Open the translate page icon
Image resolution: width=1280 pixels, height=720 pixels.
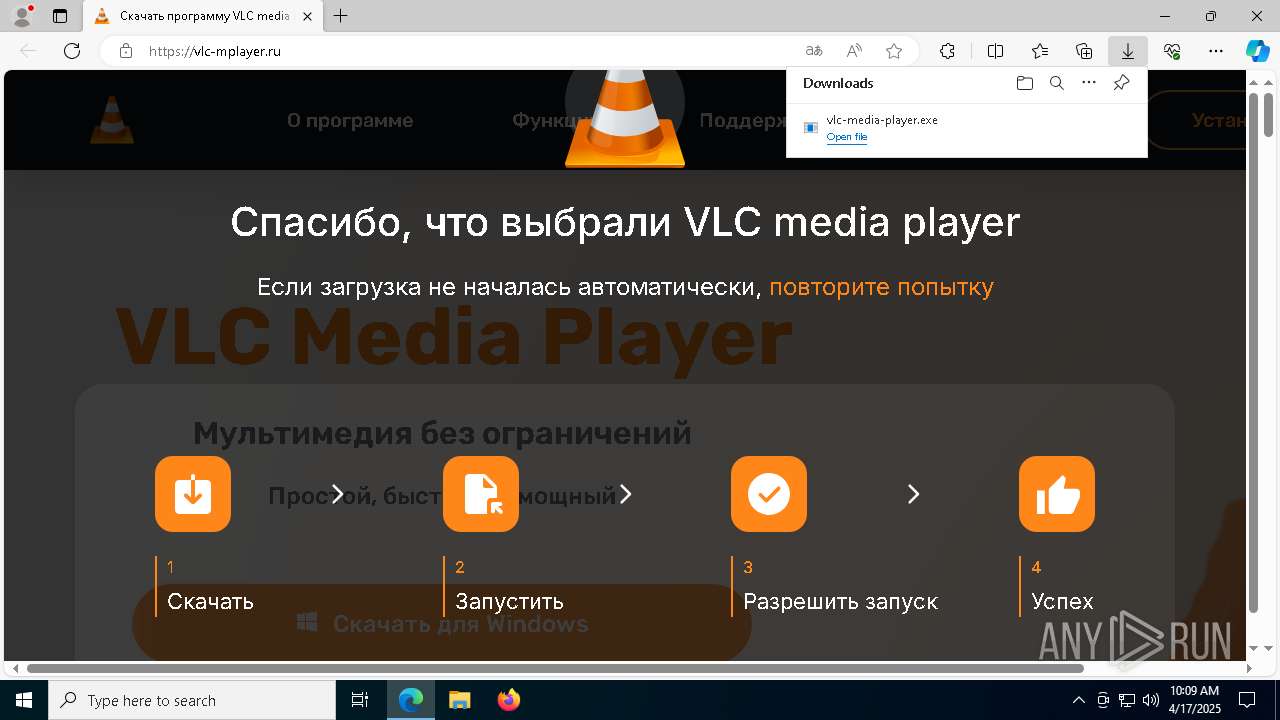tap(814, 51)
